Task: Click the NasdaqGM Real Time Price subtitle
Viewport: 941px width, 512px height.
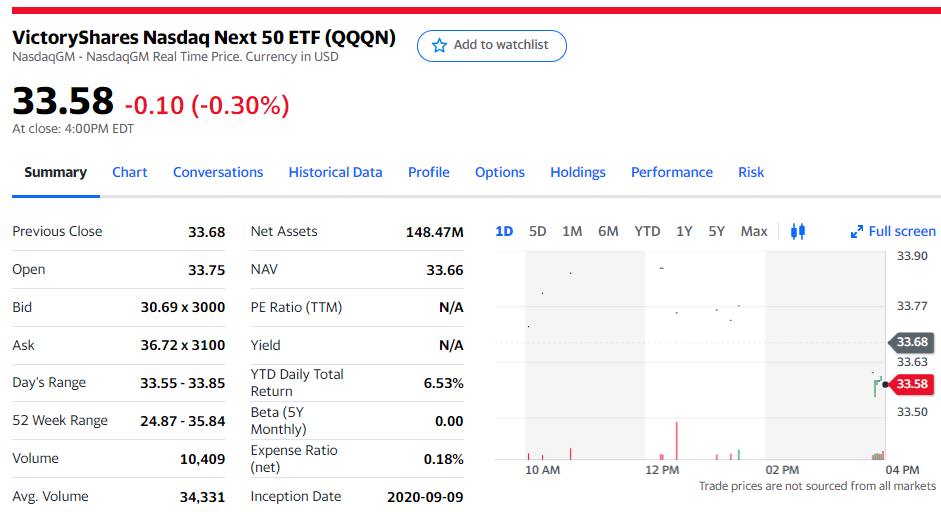Action: point(175,56)
